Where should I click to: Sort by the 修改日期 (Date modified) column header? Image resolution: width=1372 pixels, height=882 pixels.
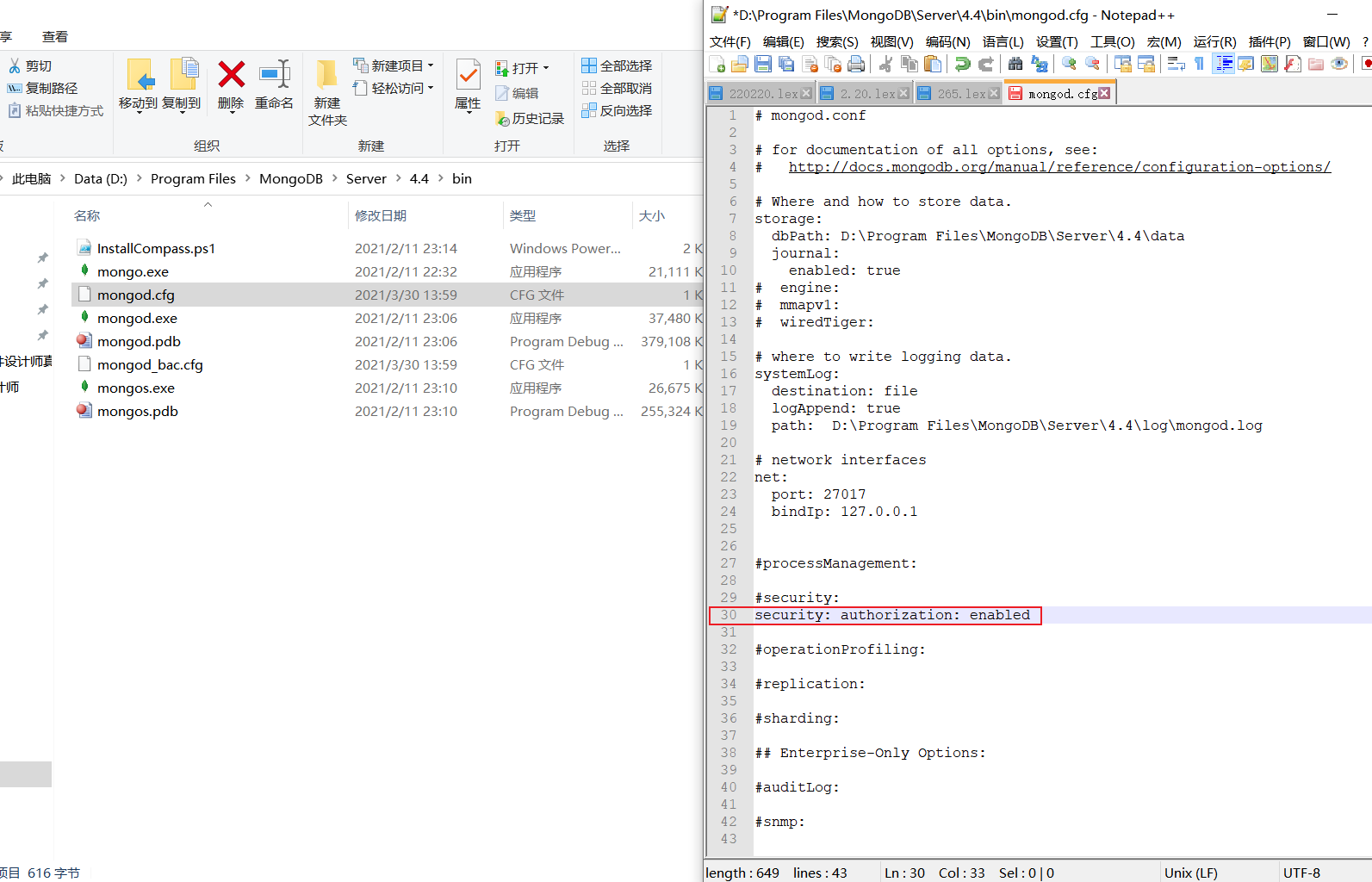coord(381,215)
